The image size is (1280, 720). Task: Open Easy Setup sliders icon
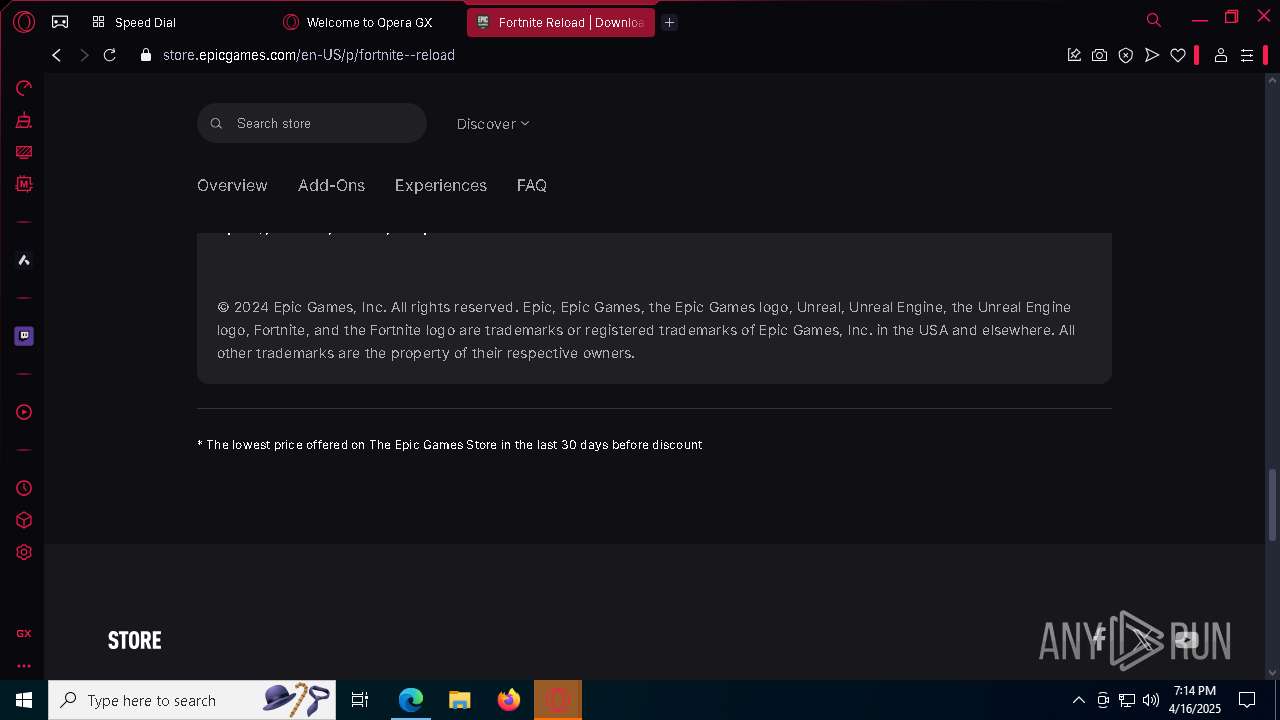coord(1247,55)
